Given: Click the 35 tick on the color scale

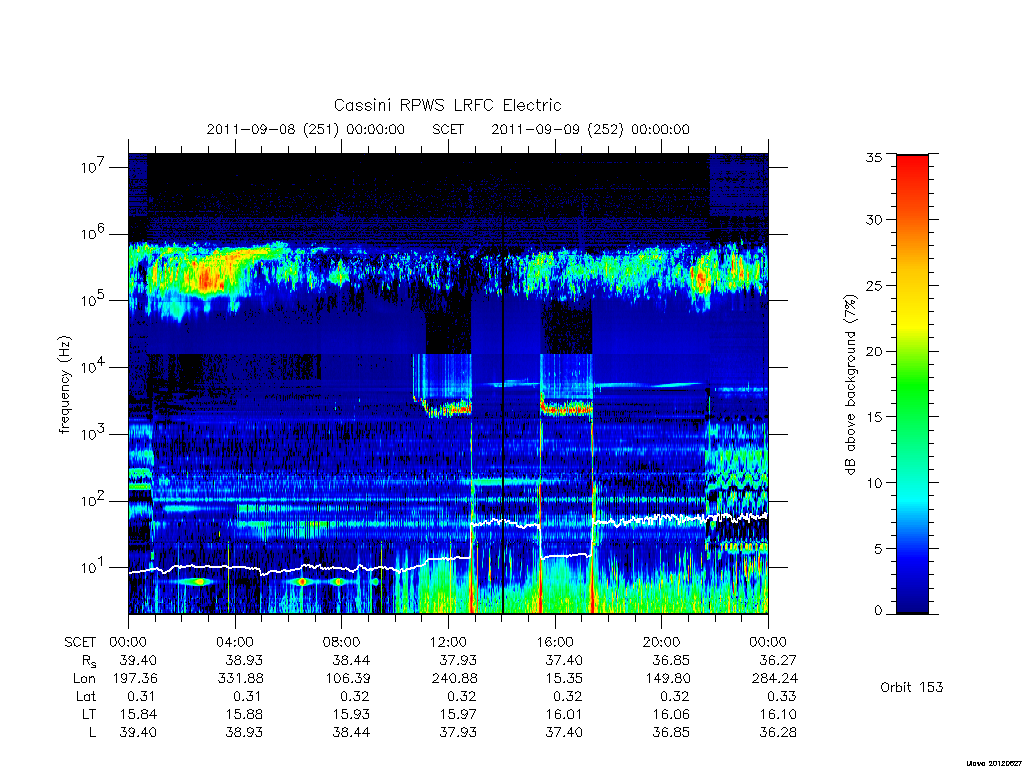Looking at the screenshot, I should (x=874, y=157).
